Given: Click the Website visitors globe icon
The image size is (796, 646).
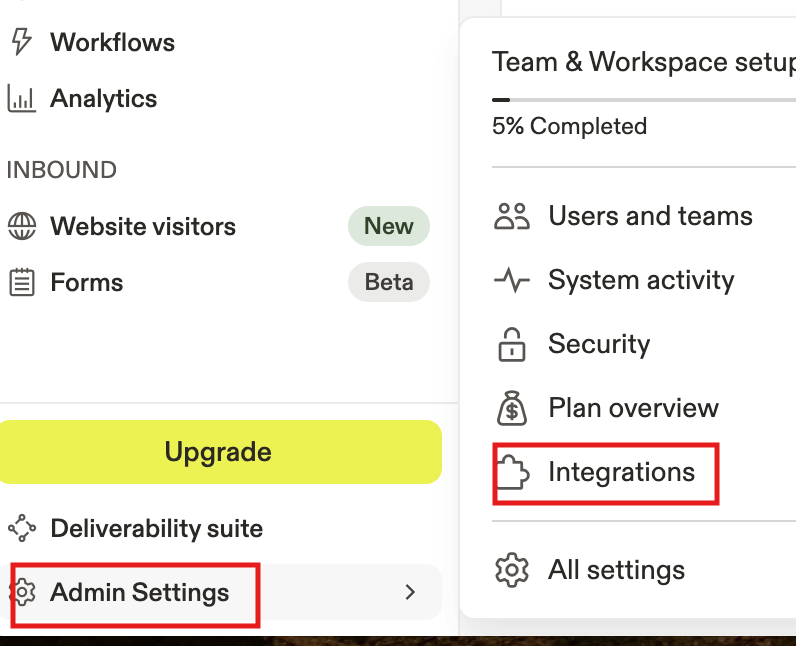Looking at the screenshot, I should point(21,226).
